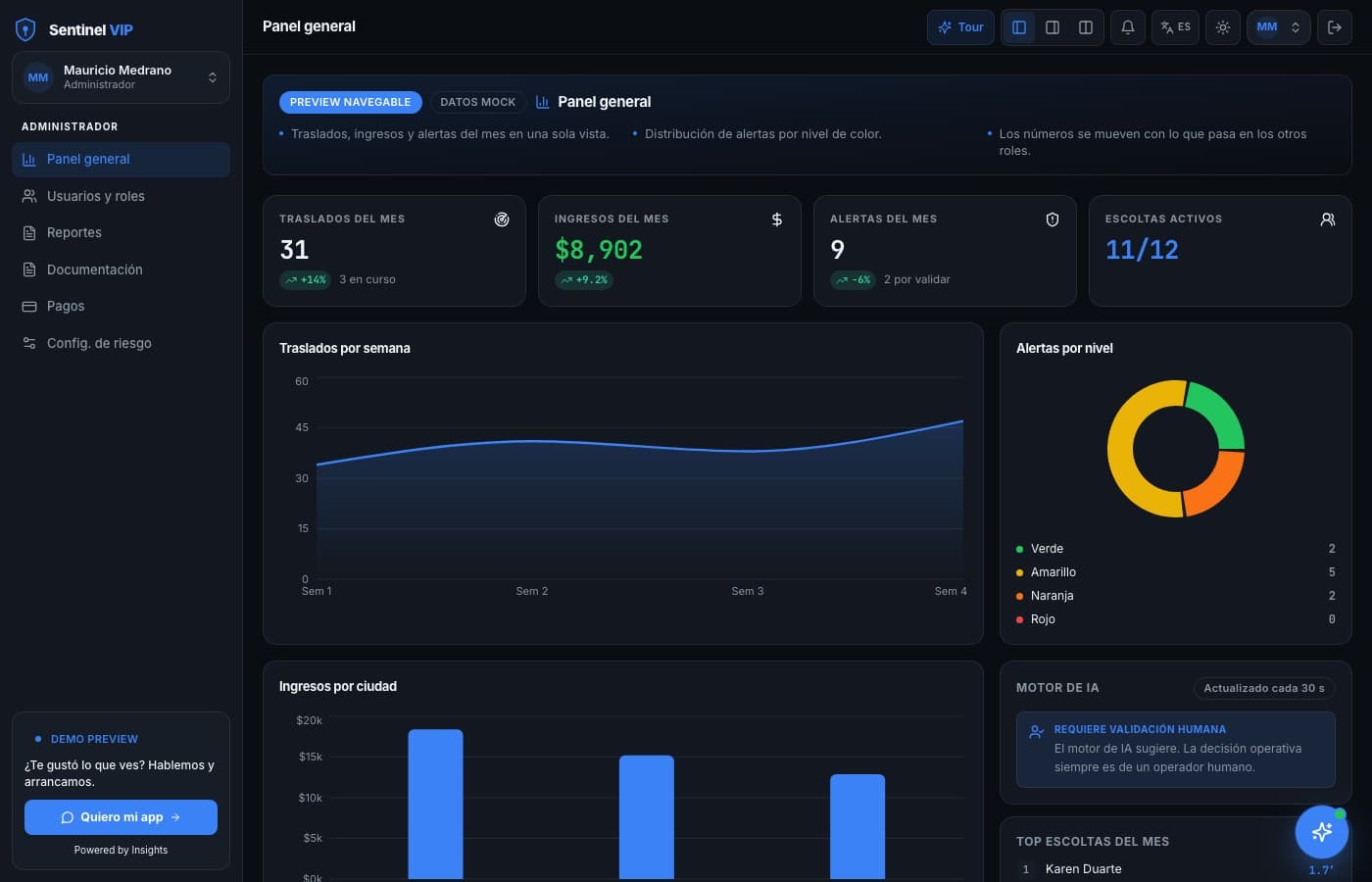The image size is (1372, 882).
Task: Click user icon in Escoltas activos card
Action: 1328,220
